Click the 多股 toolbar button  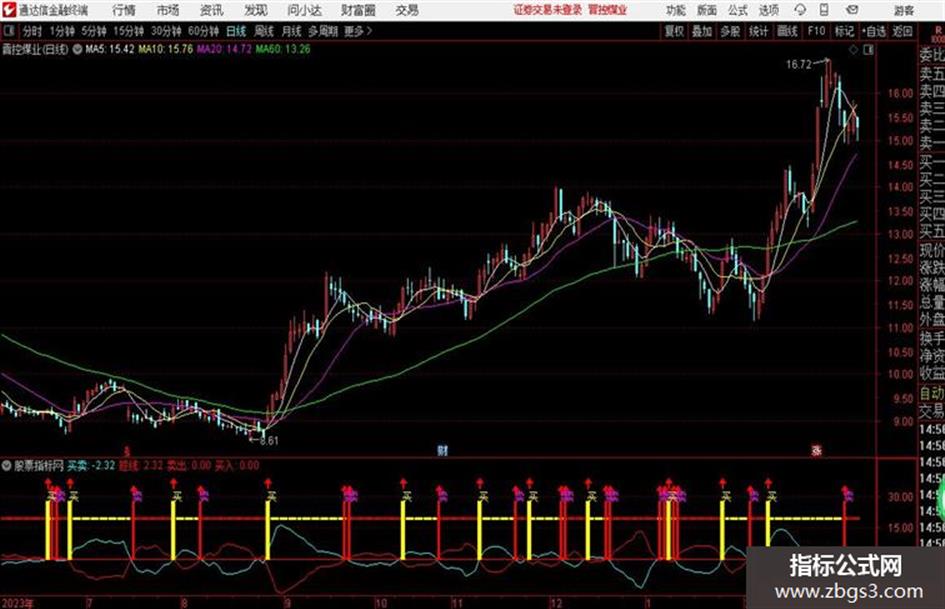730,31
